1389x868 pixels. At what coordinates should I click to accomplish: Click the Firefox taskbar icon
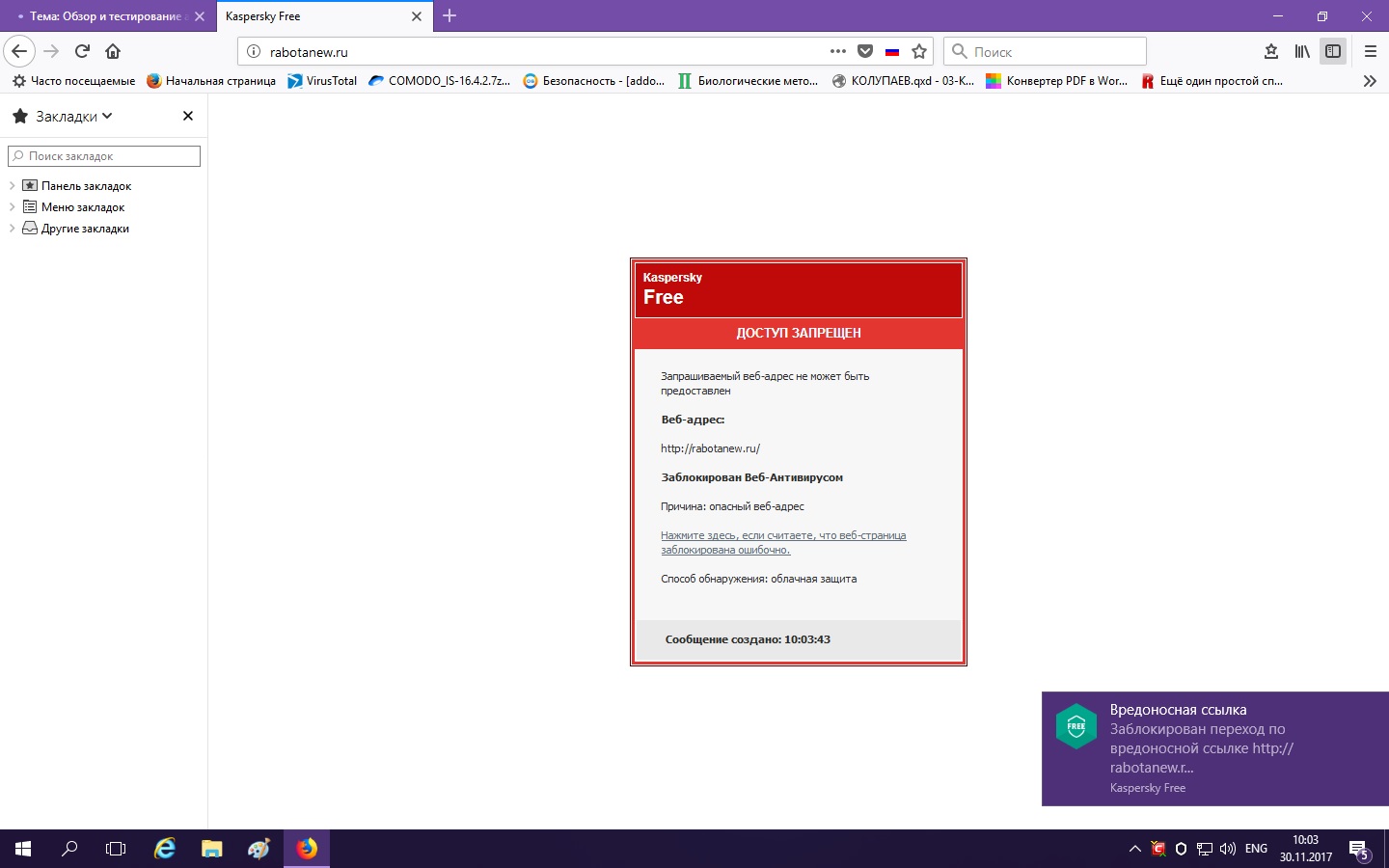point(307,849)
